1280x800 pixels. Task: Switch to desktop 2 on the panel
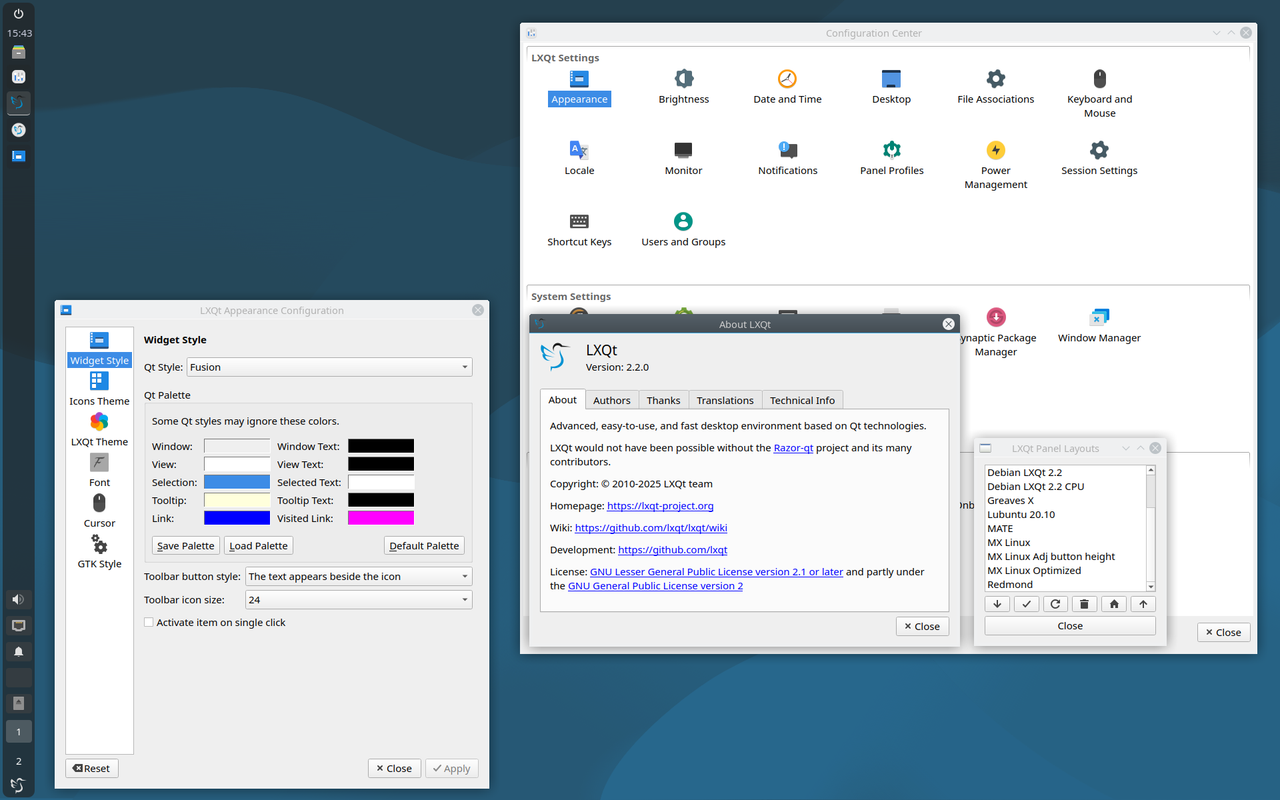[x=18, y=761]
